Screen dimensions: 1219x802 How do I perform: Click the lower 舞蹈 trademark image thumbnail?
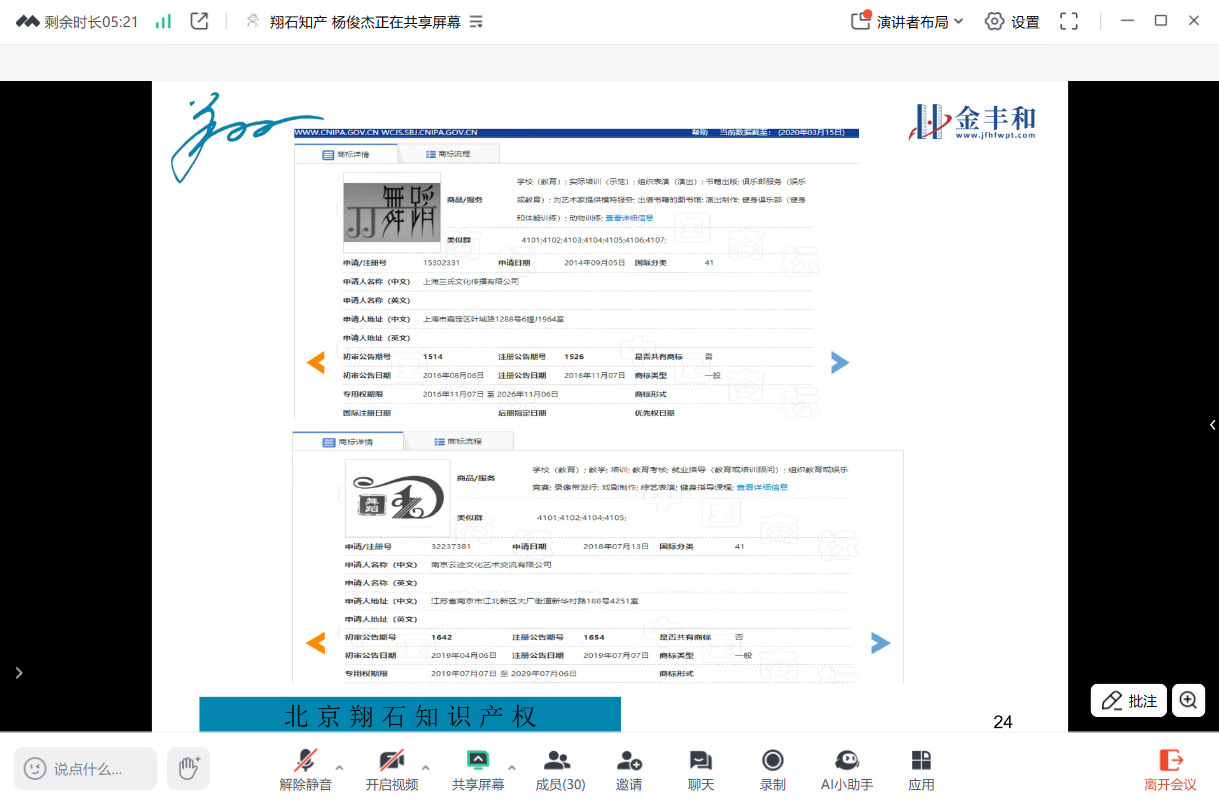point(397,498)
